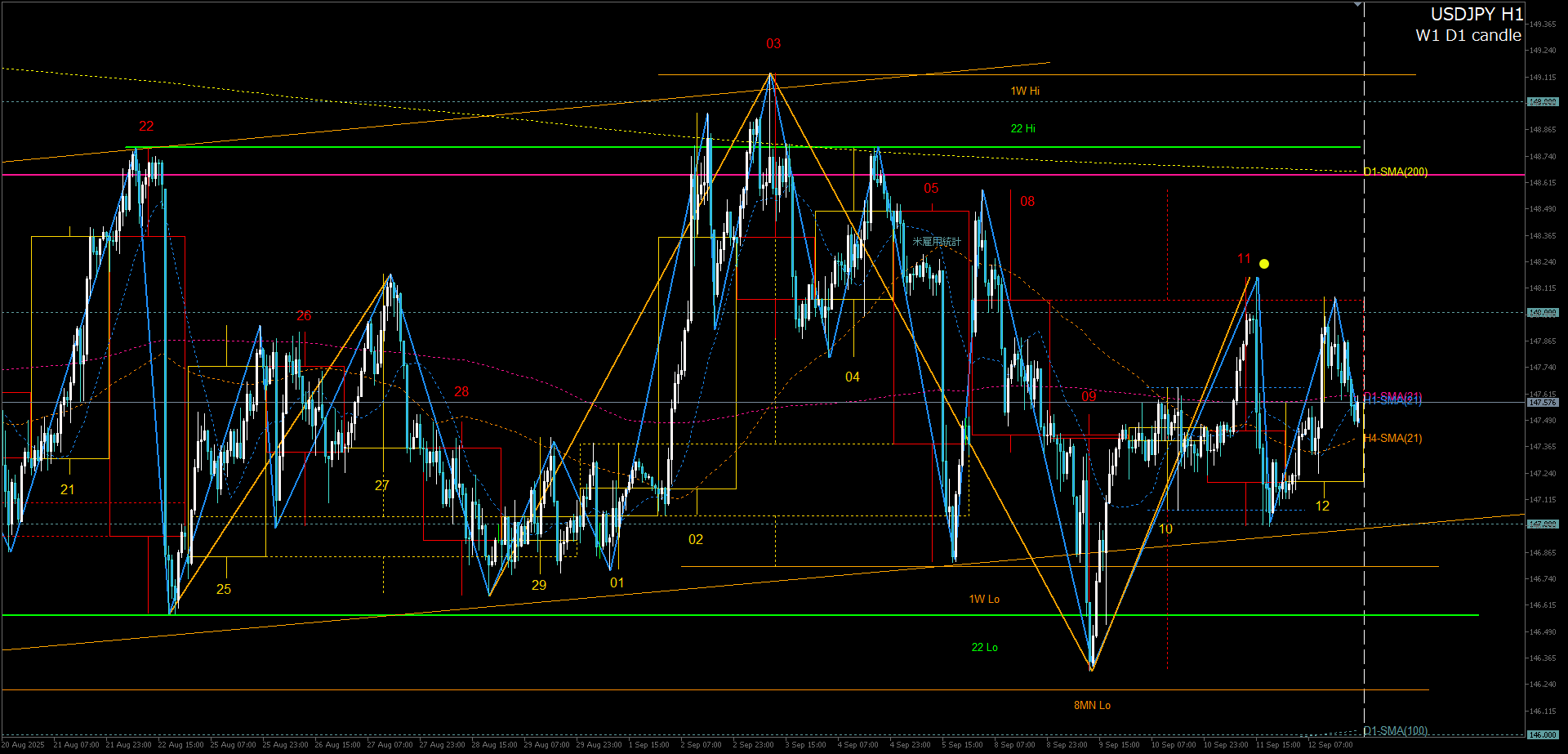Click the '20 Aug 2025' time axis label

[x=24, y=745]
